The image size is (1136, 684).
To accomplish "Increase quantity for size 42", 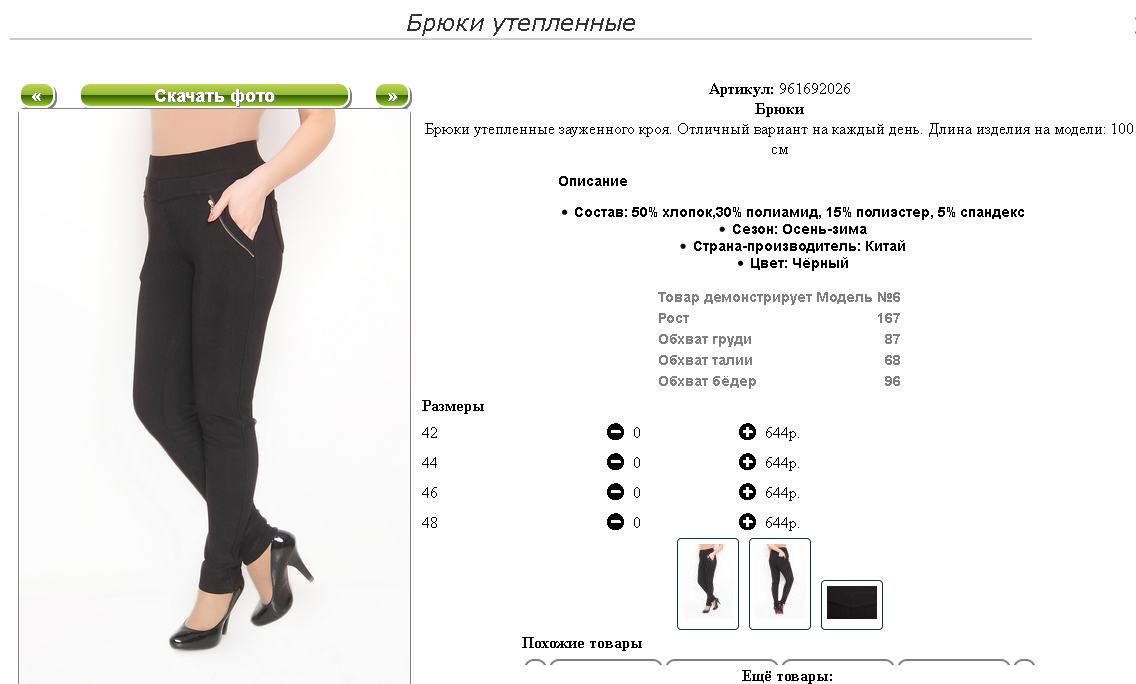I will pos(747,432).
